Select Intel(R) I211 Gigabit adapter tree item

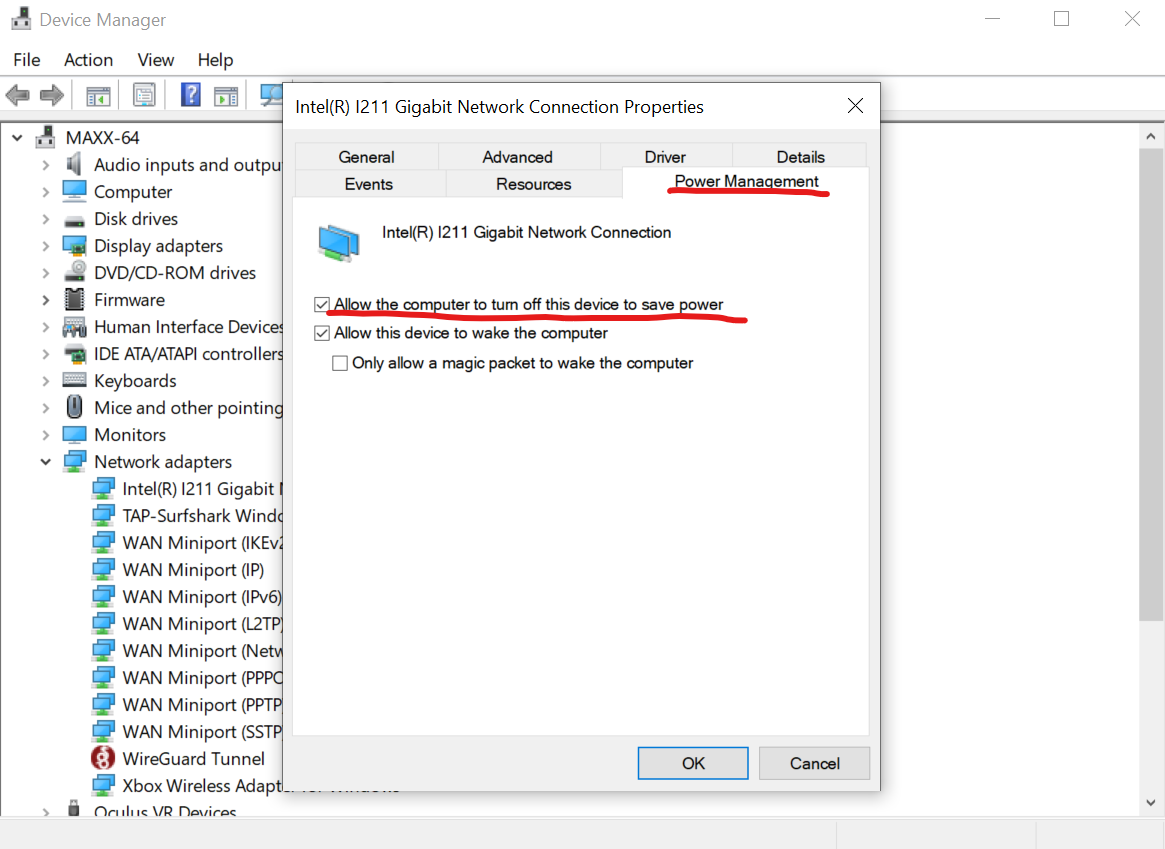pos(201,489)
